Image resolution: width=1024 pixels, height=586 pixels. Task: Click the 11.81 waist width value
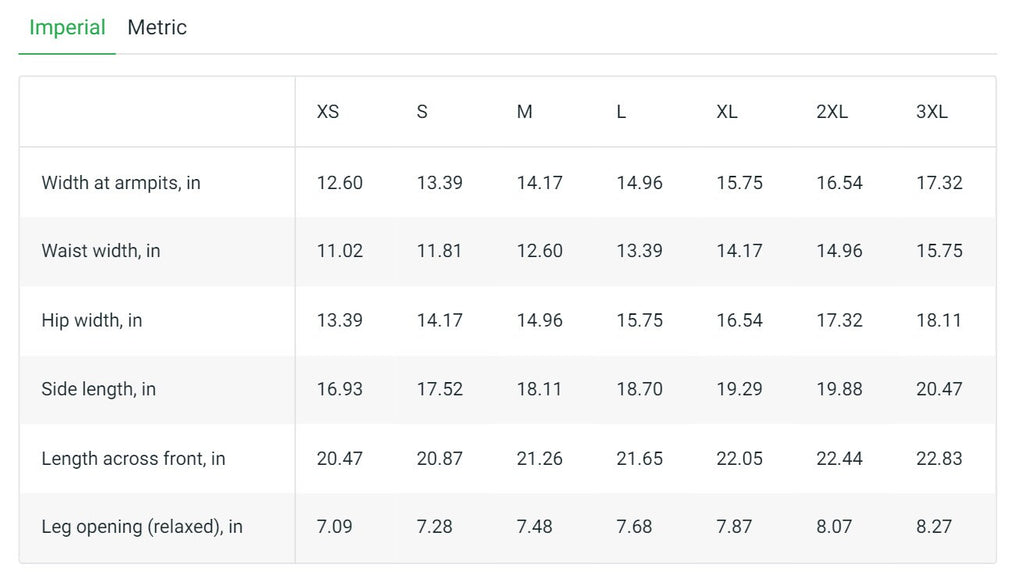(439, 251)
